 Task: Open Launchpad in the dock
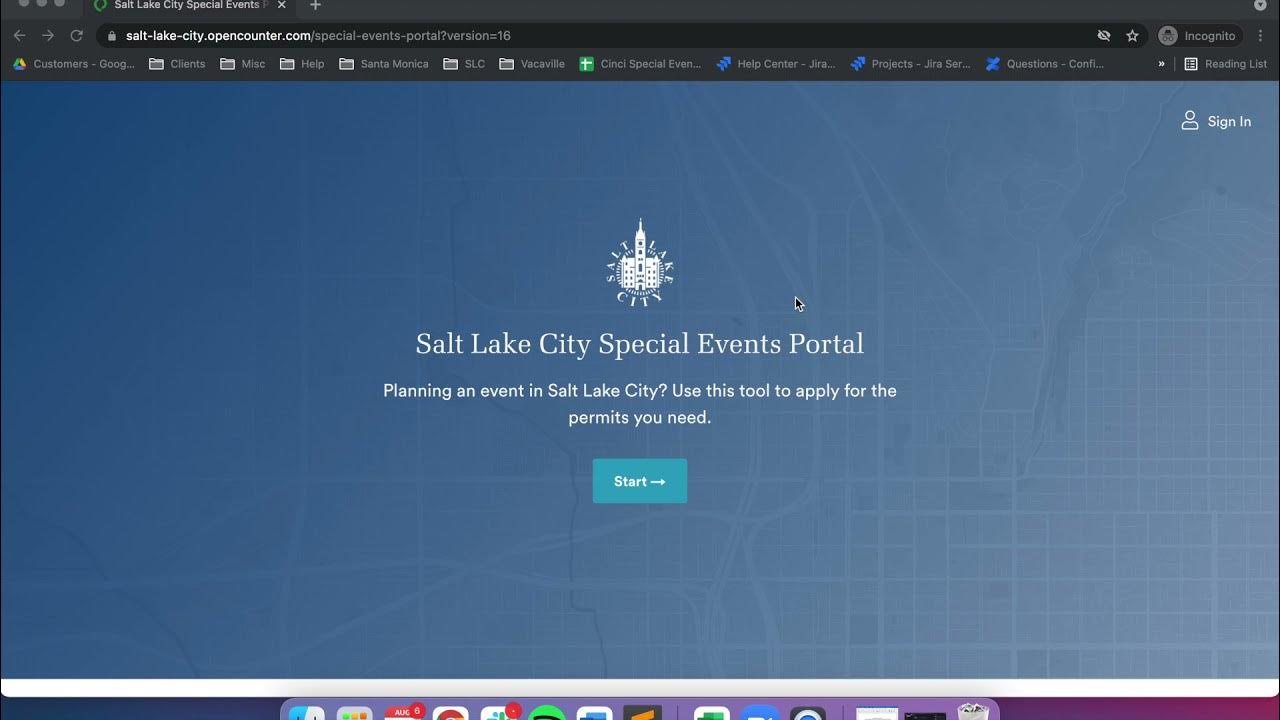[354, 713]
